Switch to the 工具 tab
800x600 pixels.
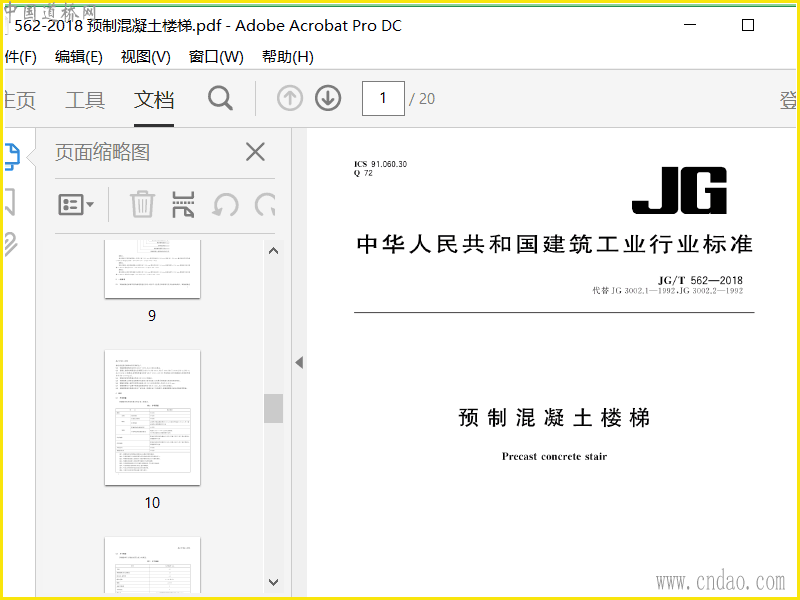pos(85,99)
